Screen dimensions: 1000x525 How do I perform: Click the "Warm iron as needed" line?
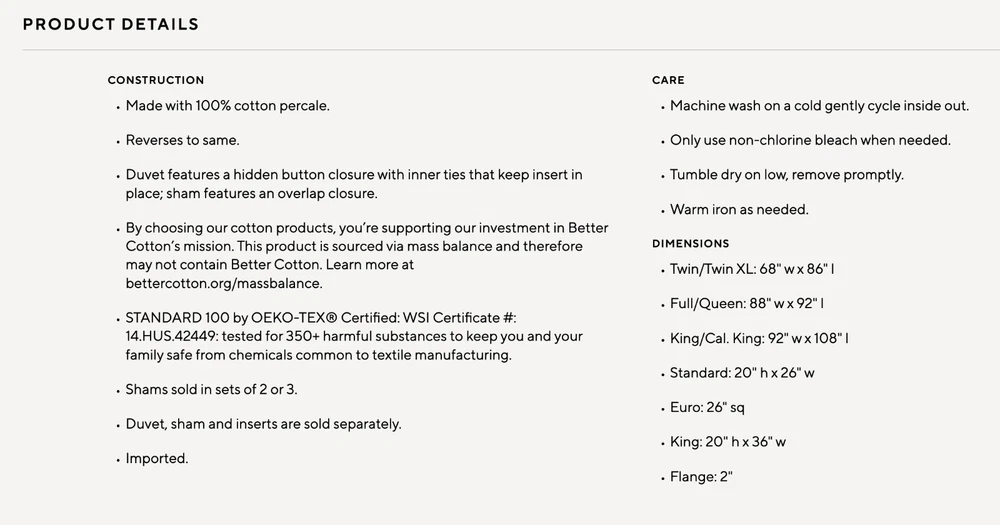click(x=739, y=209)
